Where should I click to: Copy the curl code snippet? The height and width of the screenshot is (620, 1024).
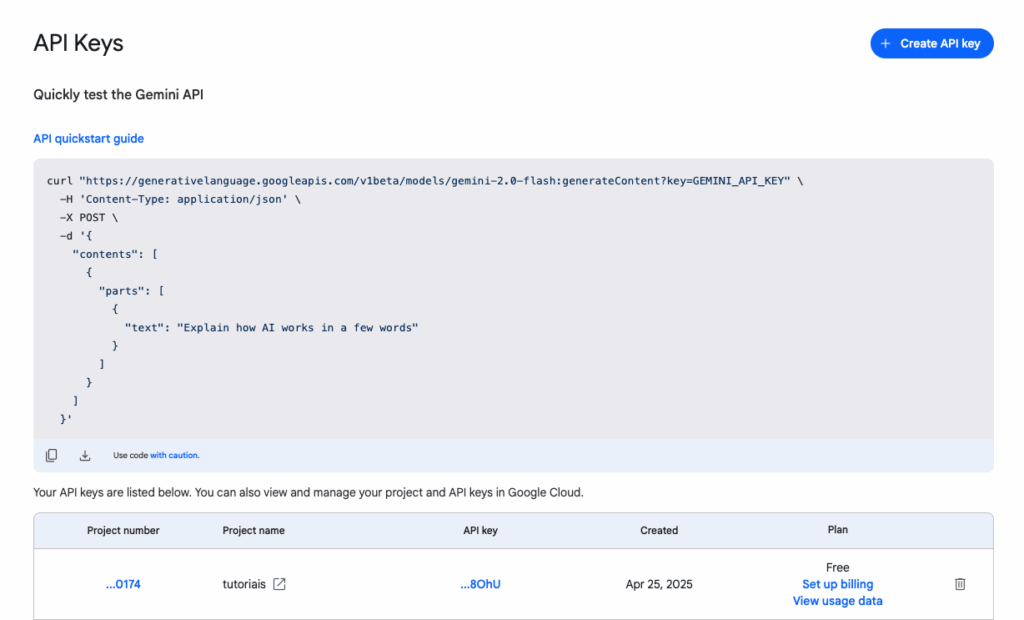tap(51, 456)
